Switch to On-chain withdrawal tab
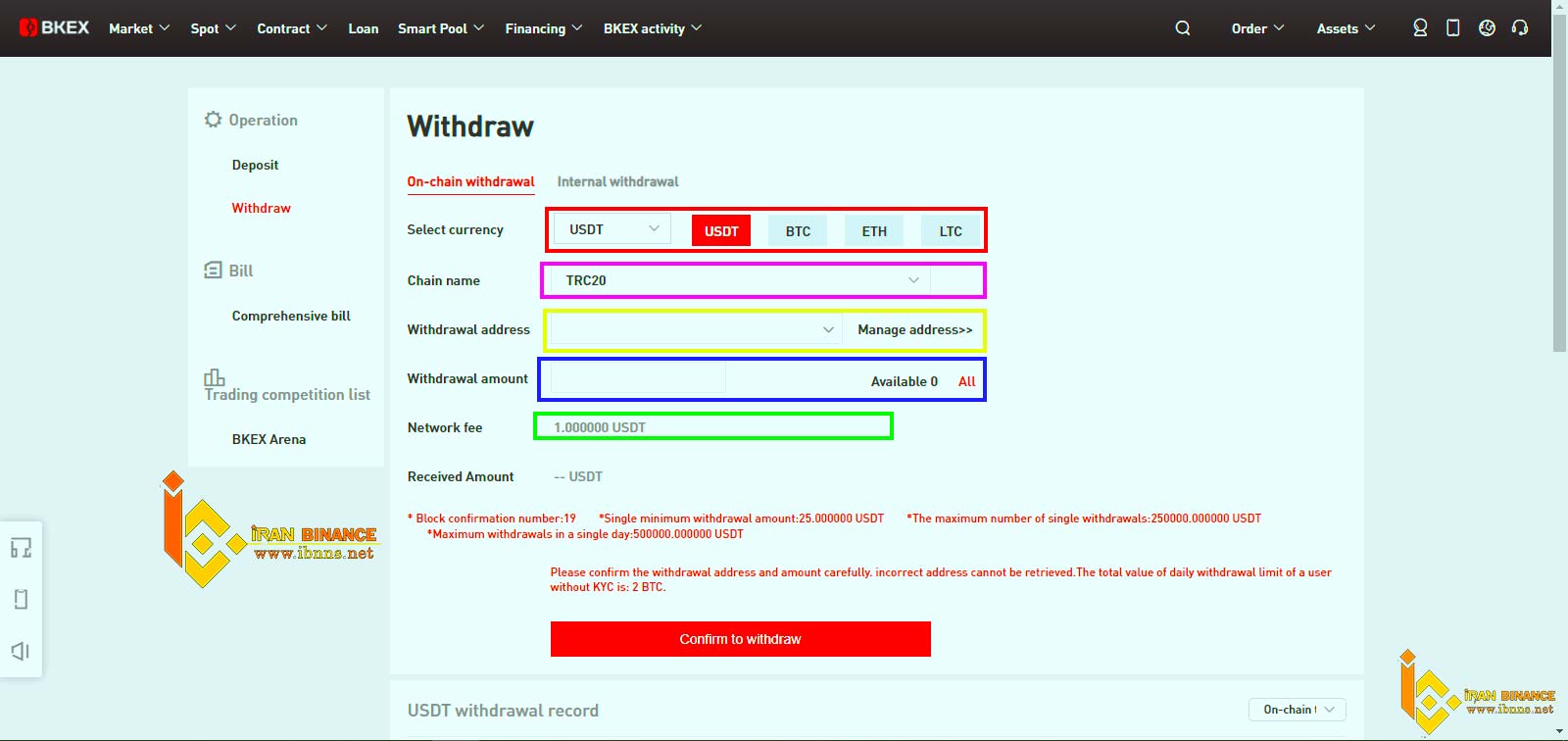1568x741 pixels. [470, 181]
